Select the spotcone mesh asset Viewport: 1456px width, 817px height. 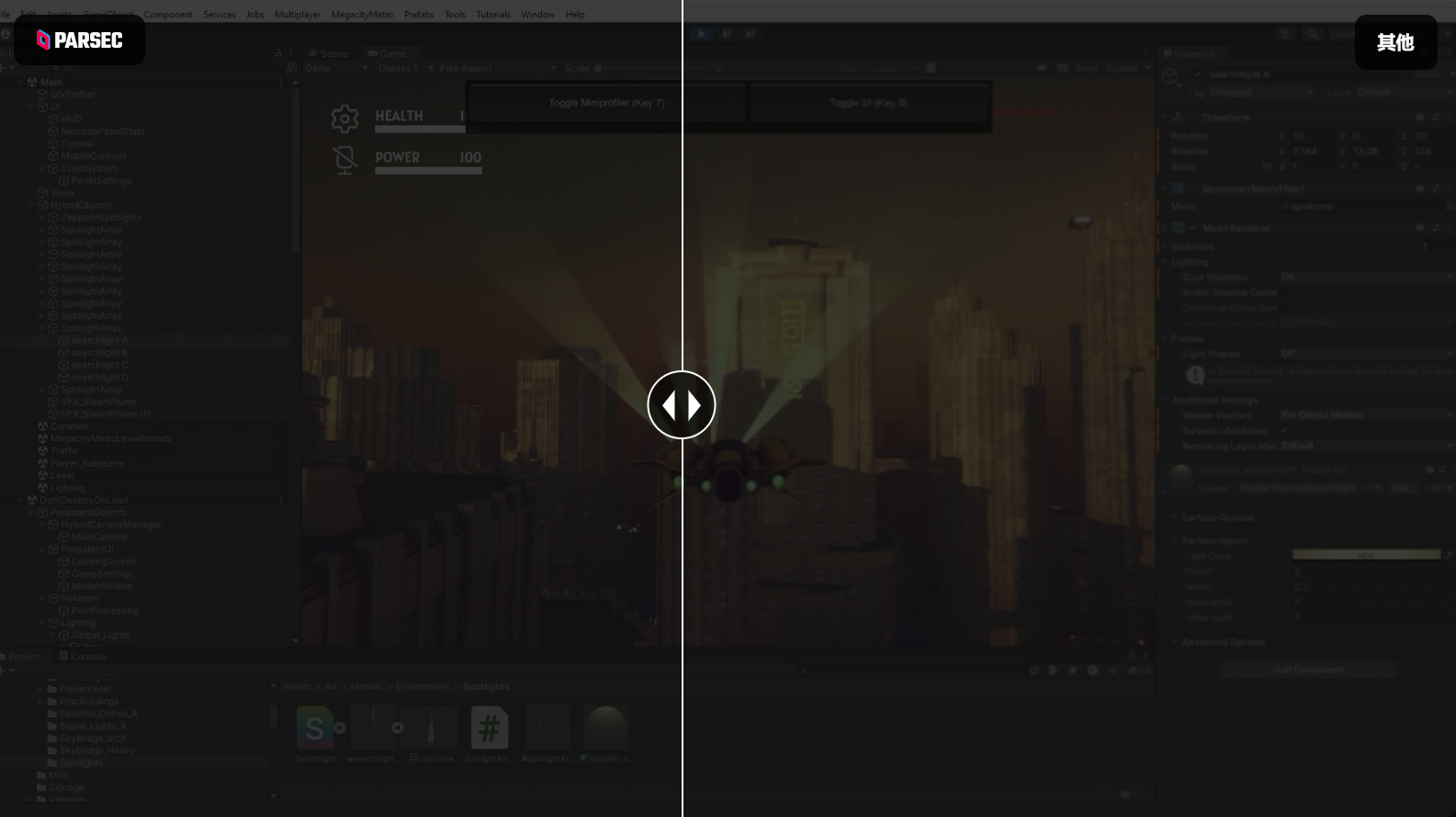coord(431,729)
